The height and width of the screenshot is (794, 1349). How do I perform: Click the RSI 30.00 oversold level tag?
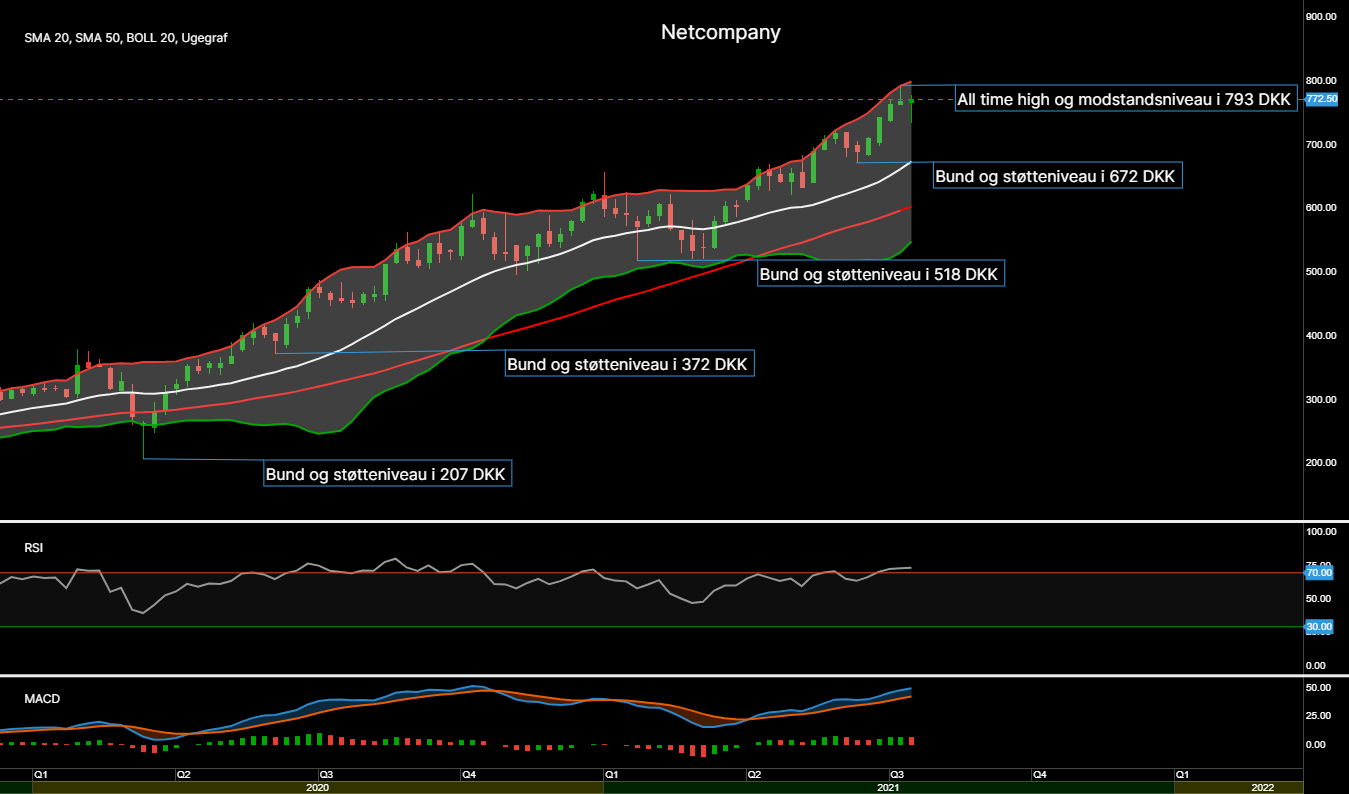[x=1320, y=626]
